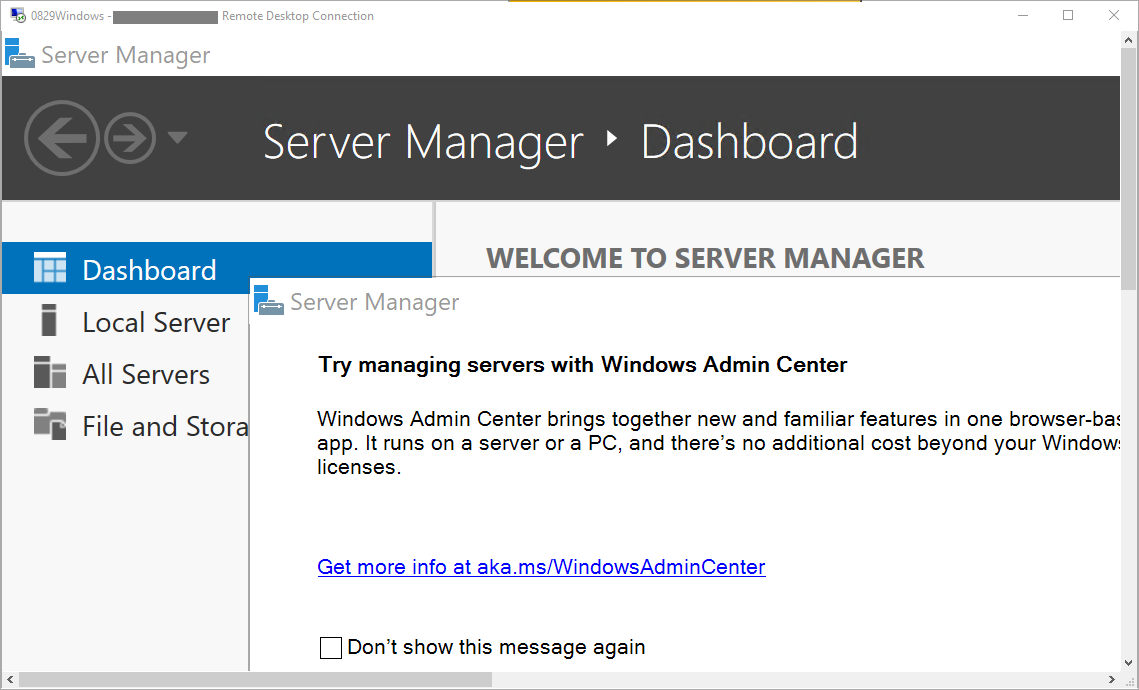Viewport: 1139px width, 690px height.
Task: Close the Remote Desktop Connection window
Action: (x=1114, y=15)
